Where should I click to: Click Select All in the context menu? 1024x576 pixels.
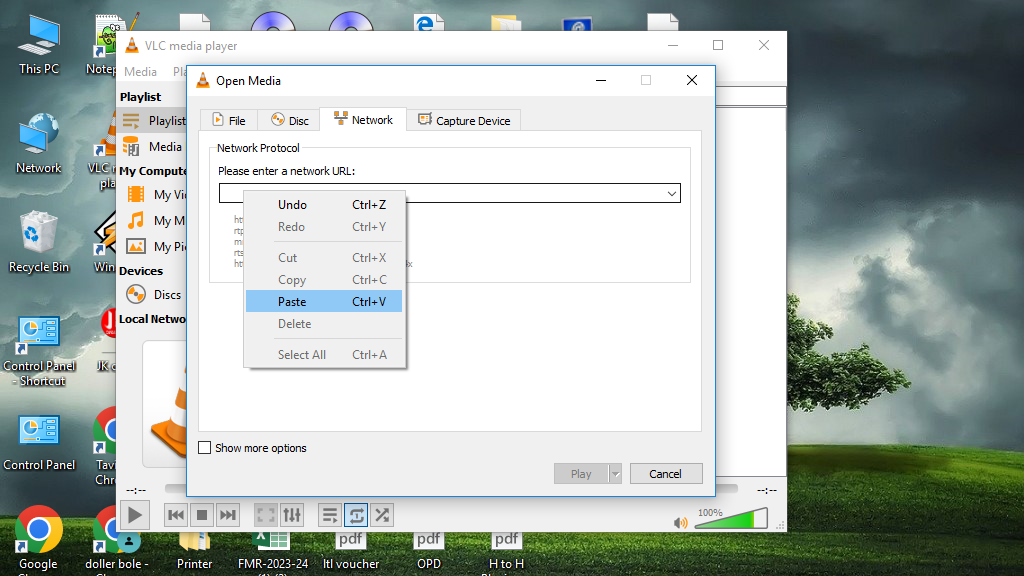(x=324, y=355)
